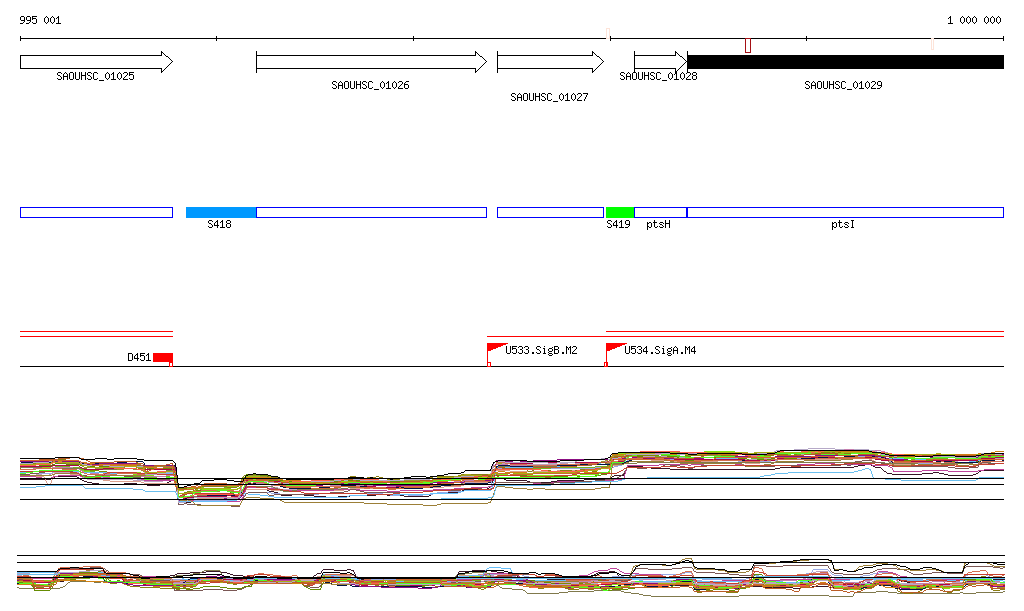Click the U534.SigA.M4 text label
This screenshot has width=1024, height=611.
coord(660,351)
